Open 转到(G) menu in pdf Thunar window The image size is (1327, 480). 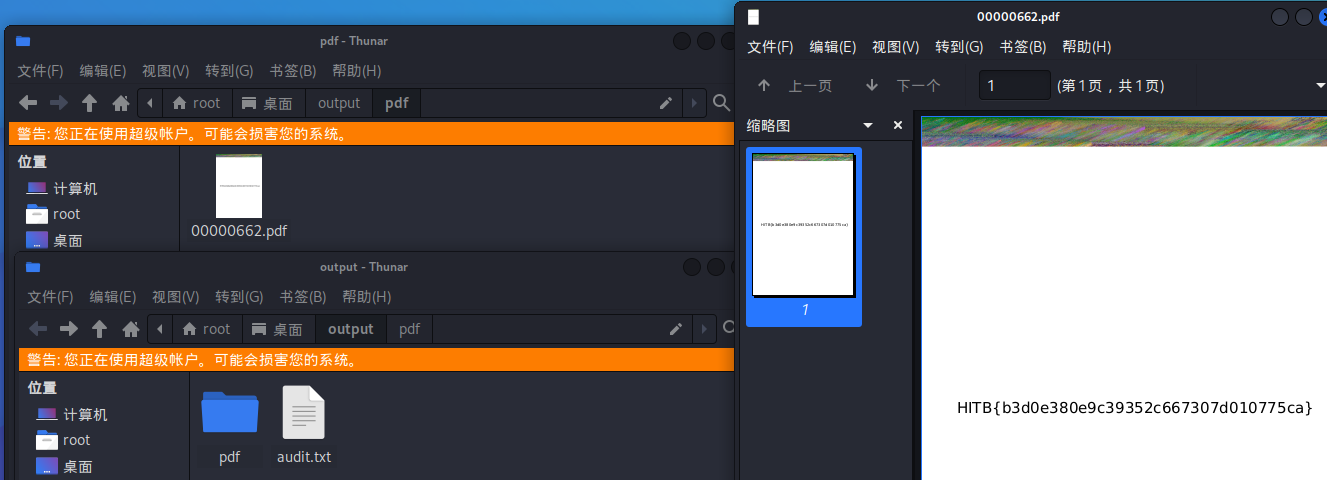(229, 71)
